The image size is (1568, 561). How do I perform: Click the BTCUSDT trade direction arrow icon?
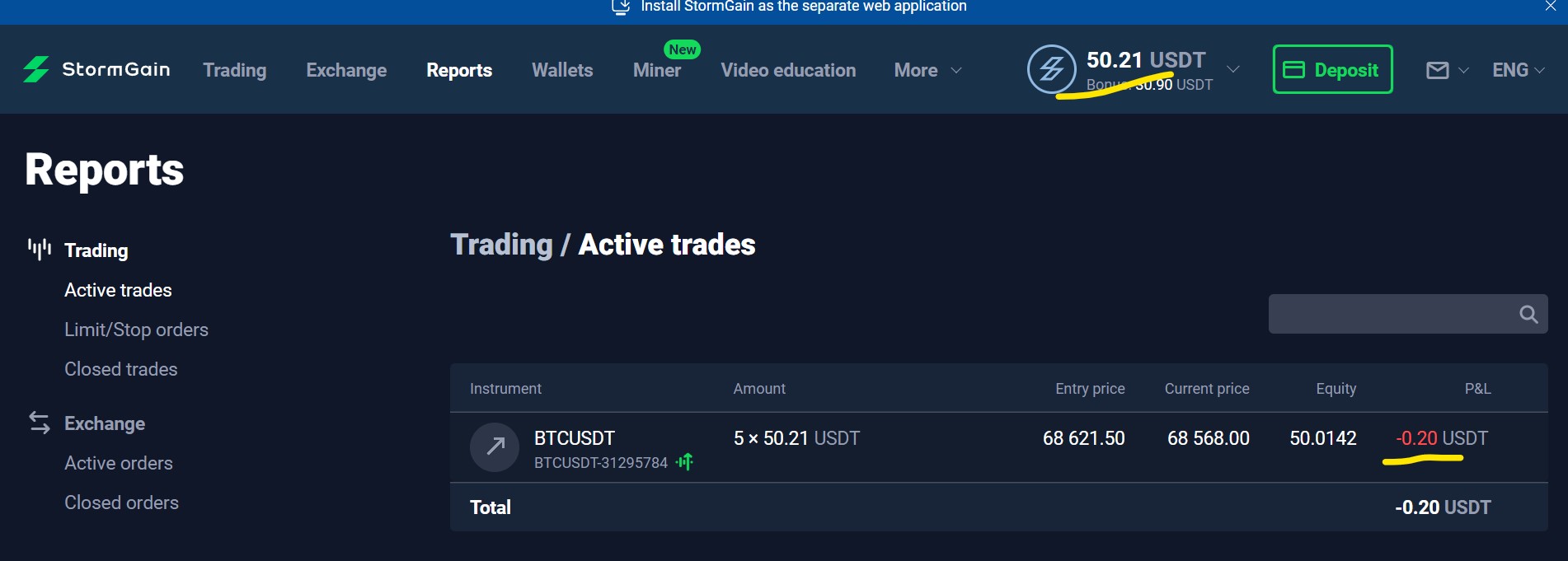495,447
